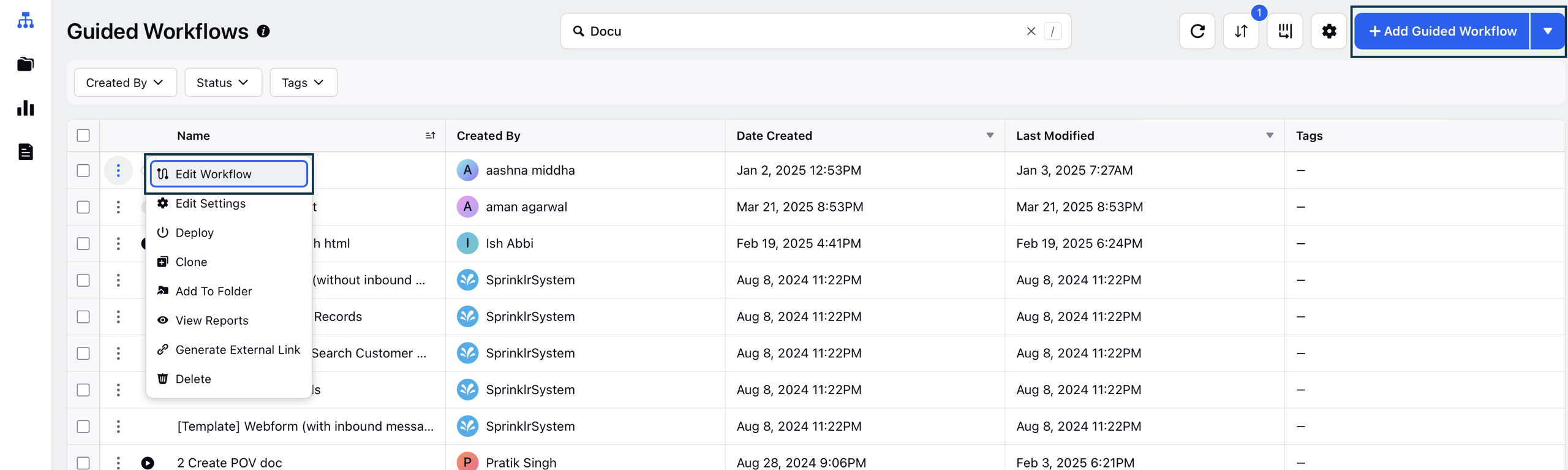Open the three-dot menu for Ish Abbi row

[118, 243]
